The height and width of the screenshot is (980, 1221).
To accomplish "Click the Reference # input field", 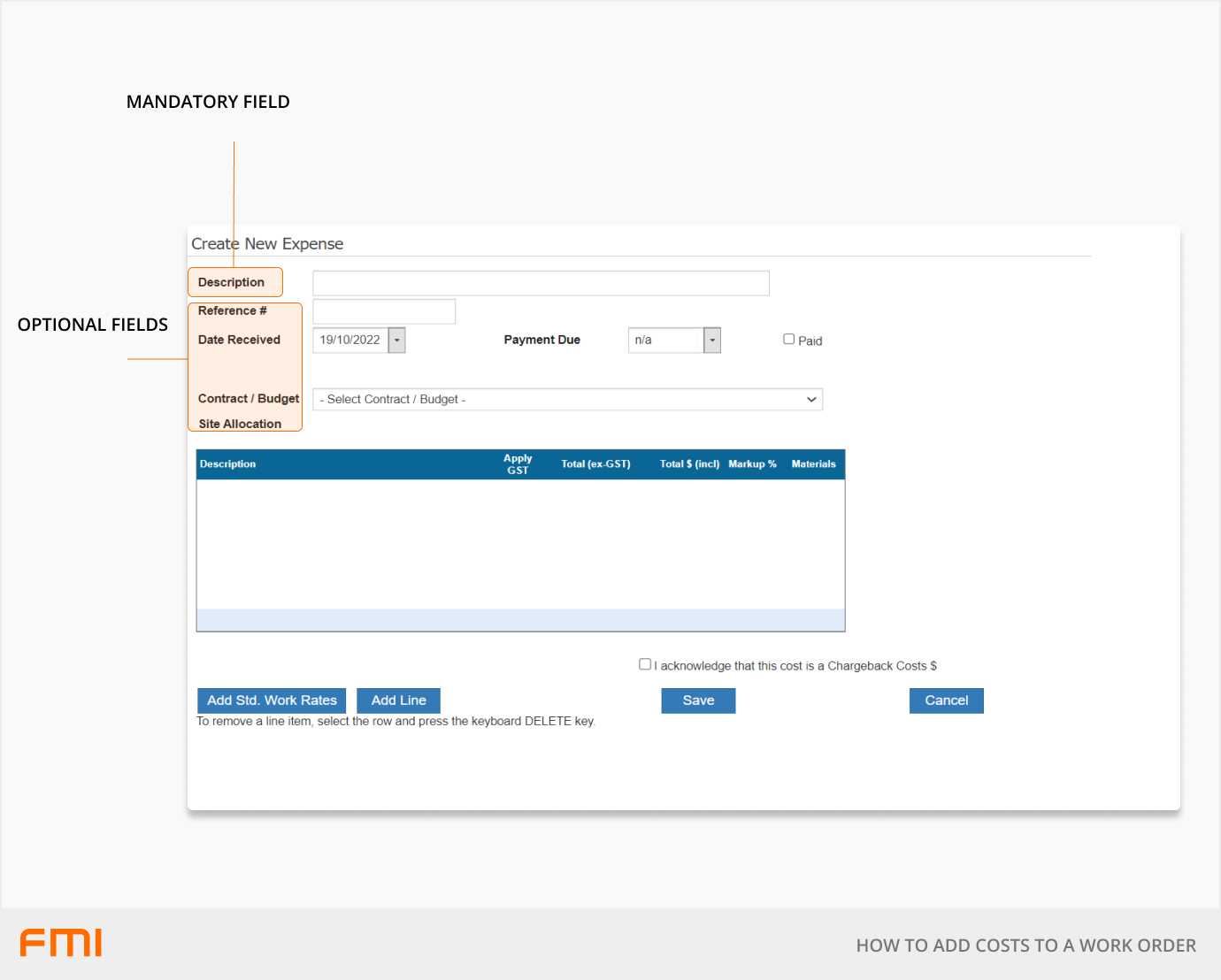I will tap(384, 311).
